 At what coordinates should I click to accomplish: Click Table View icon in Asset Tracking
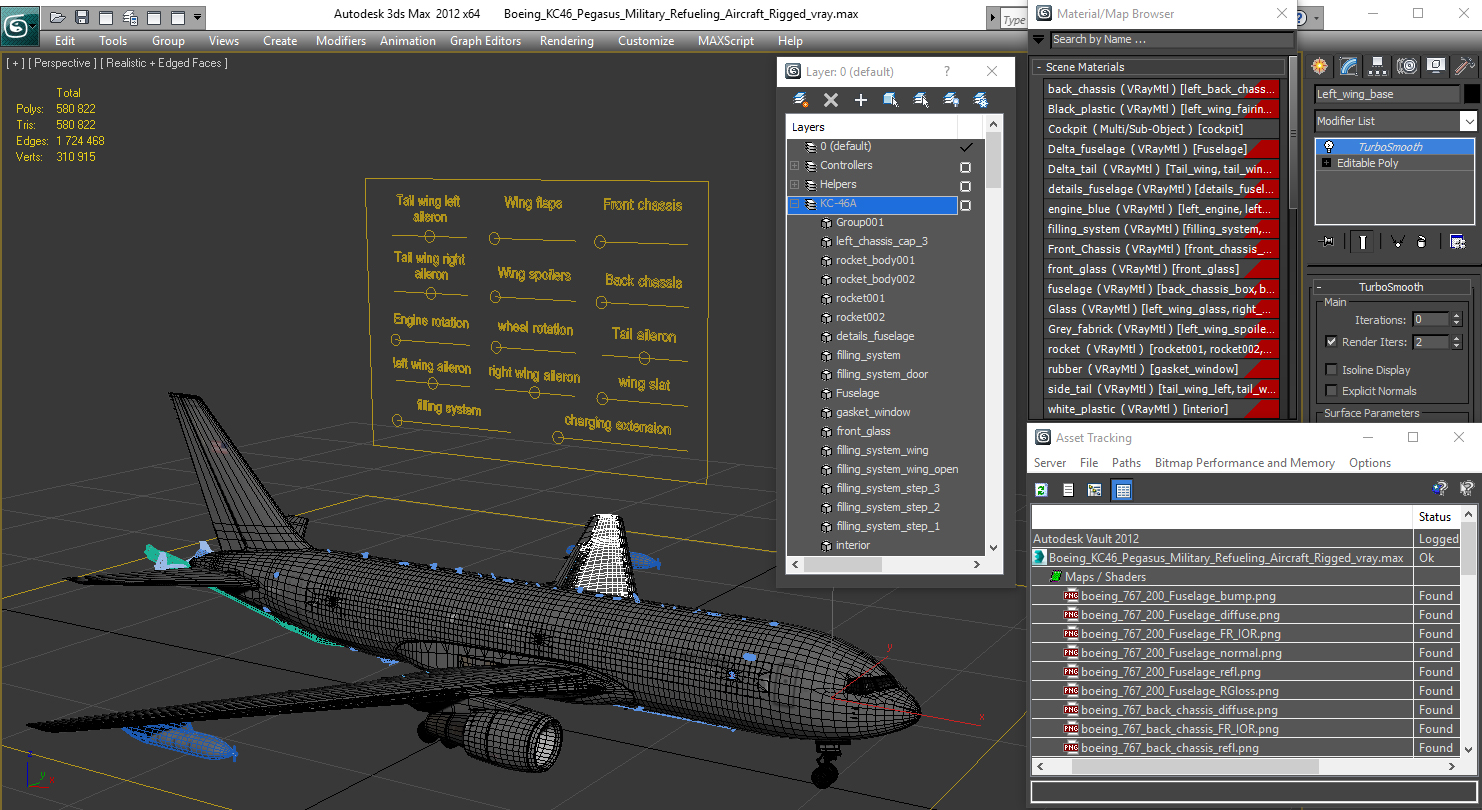1121,489
